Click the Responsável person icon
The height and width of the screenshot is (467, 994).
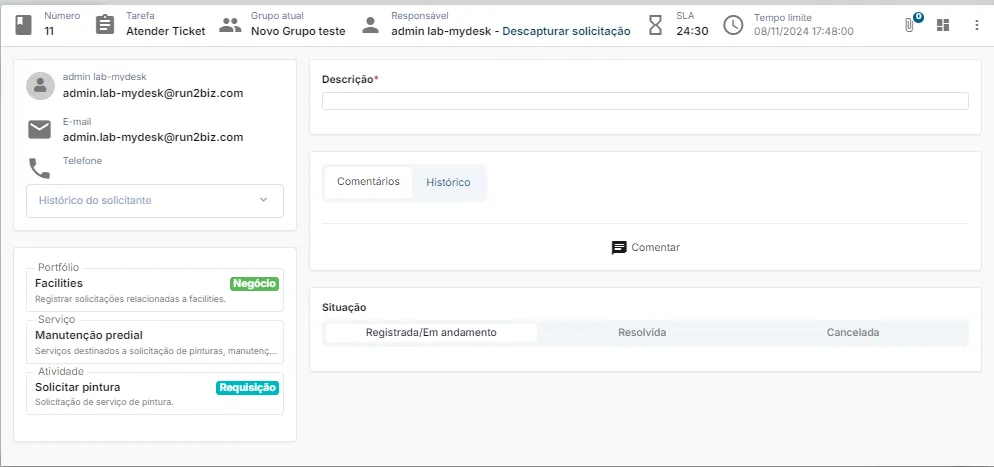click(371, 25)
